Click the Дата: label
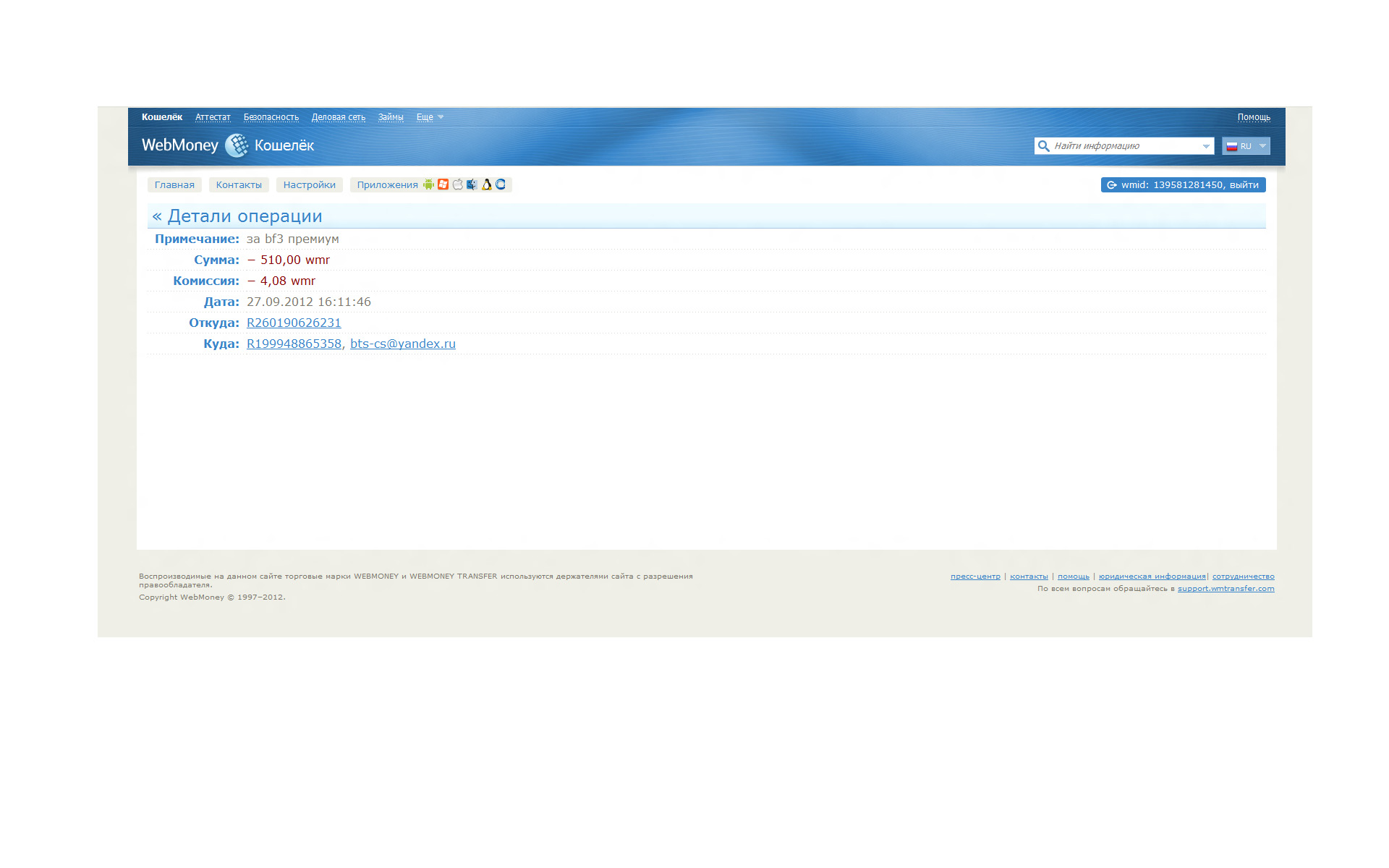The image size is (1389, 868). click(x=221, y=302)
